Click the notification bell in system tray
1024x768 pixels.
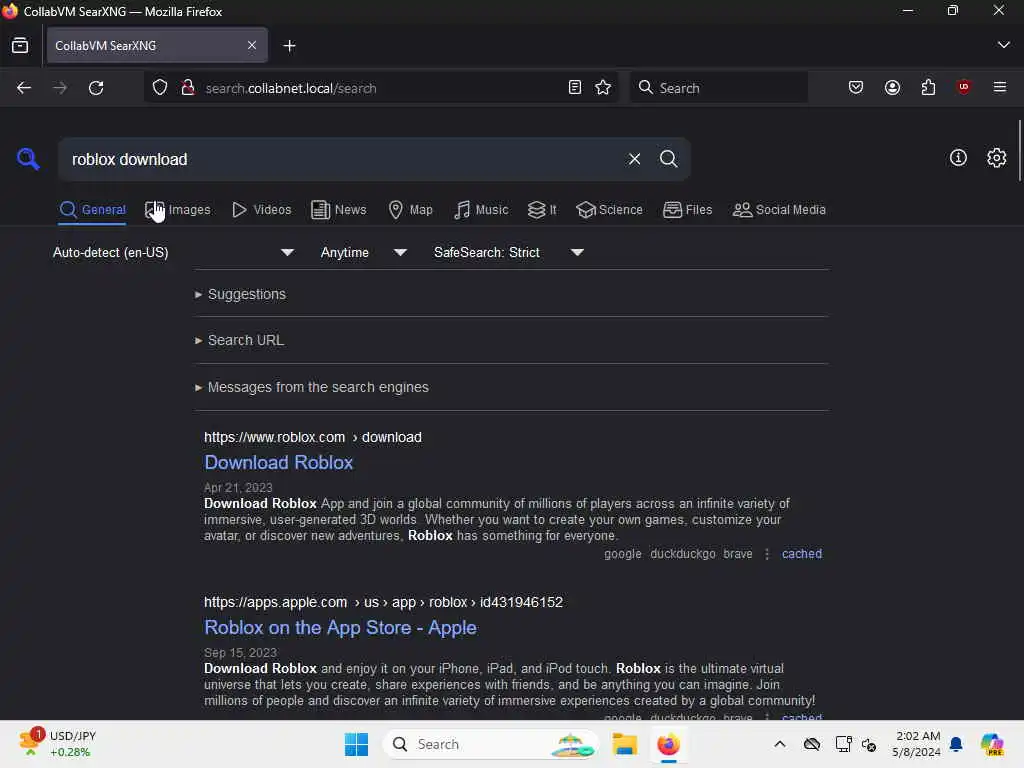[x=956, y=744]
